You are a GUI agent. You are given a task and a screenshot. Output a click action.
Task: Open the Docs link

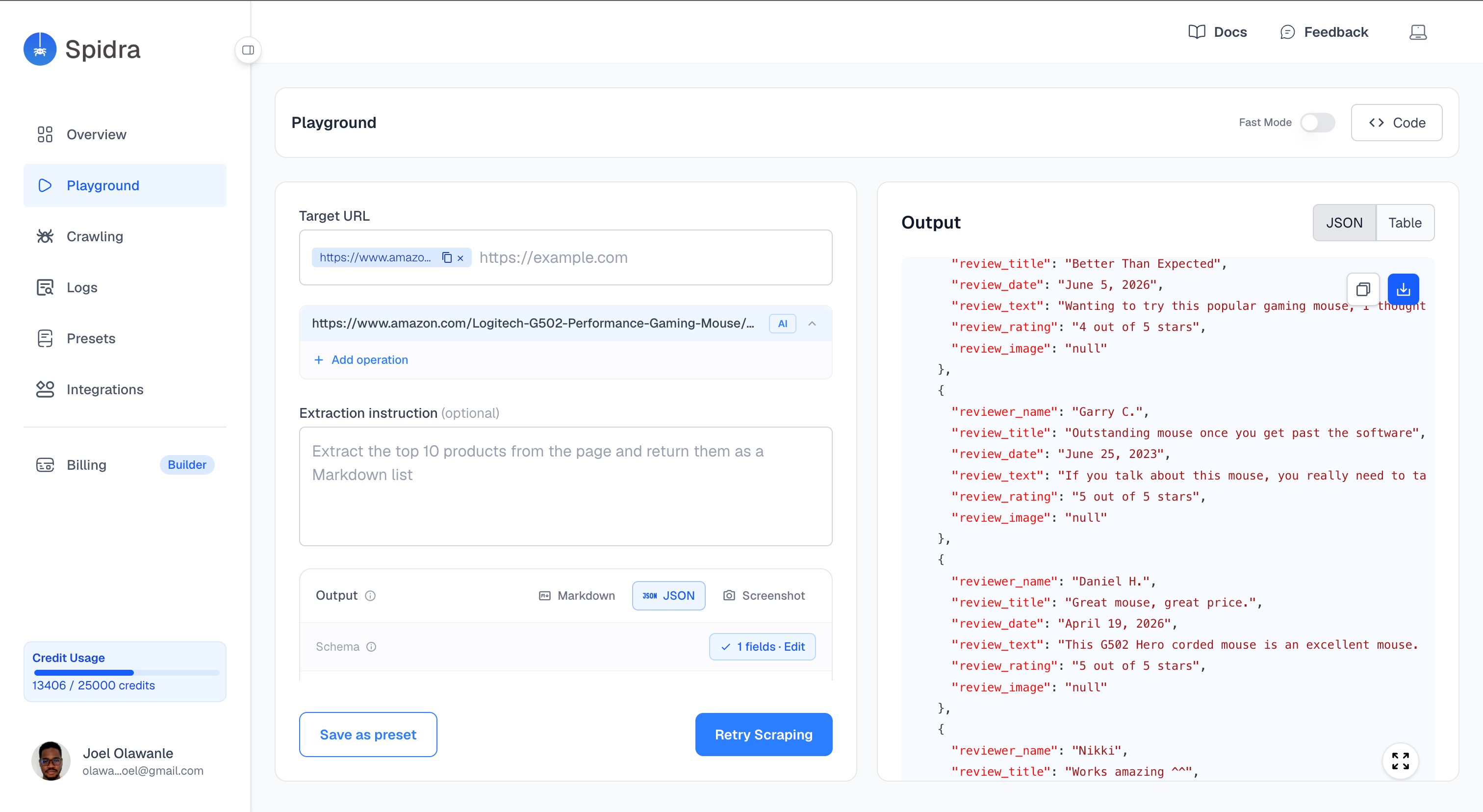point(1218,32)
